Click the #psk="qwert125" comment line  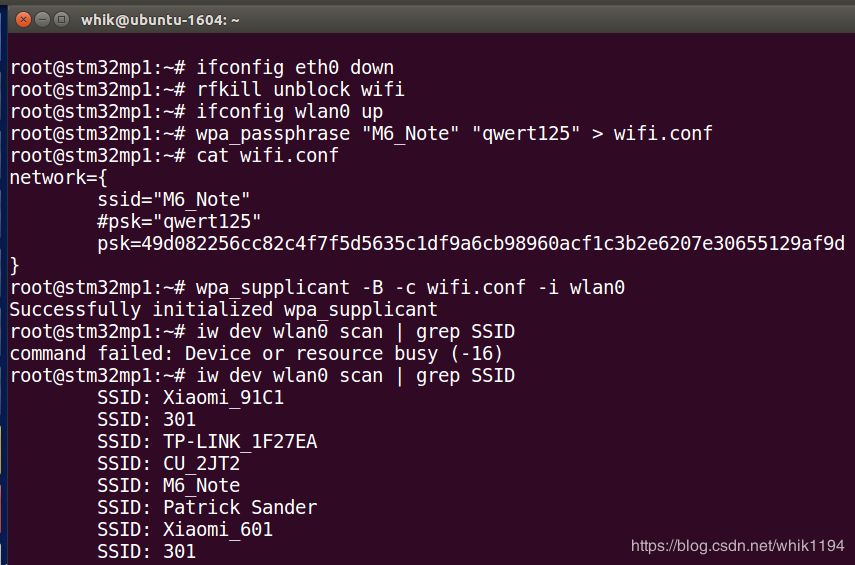(179, 221)
